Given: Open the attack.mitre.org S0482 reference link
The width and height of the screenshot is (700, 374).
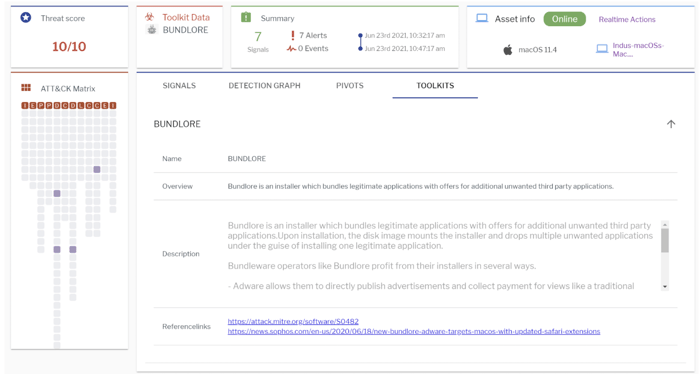Looking at the screenshot, I should tap(293, 321).
